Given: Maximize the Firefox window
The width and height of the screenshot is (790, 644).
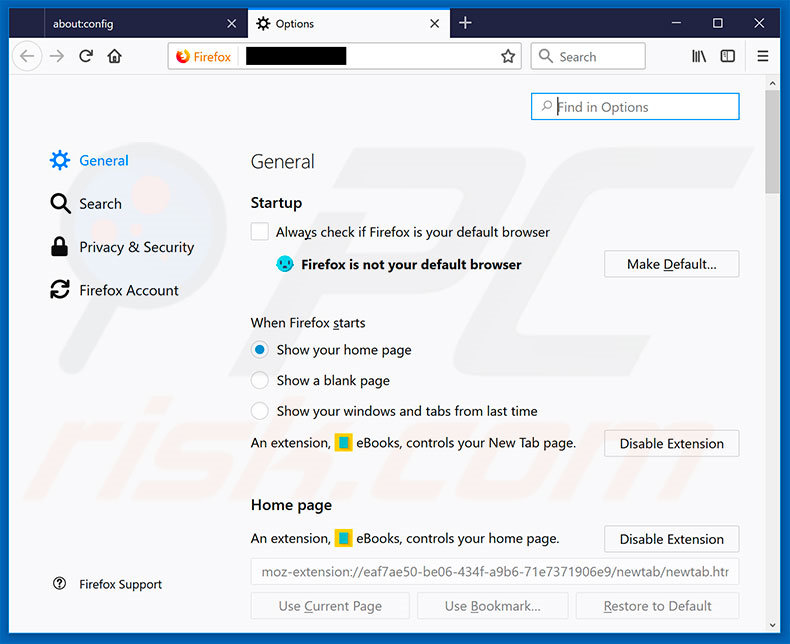Looking at the screenshot, I should coord(717,23).
